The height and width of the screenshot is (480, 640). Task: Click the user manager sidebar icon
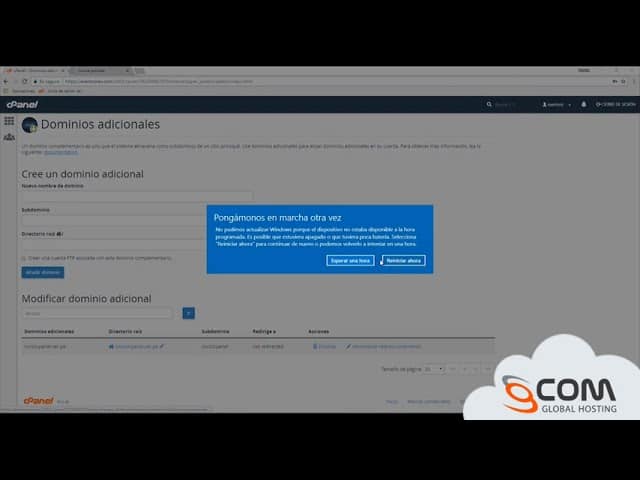9,136
